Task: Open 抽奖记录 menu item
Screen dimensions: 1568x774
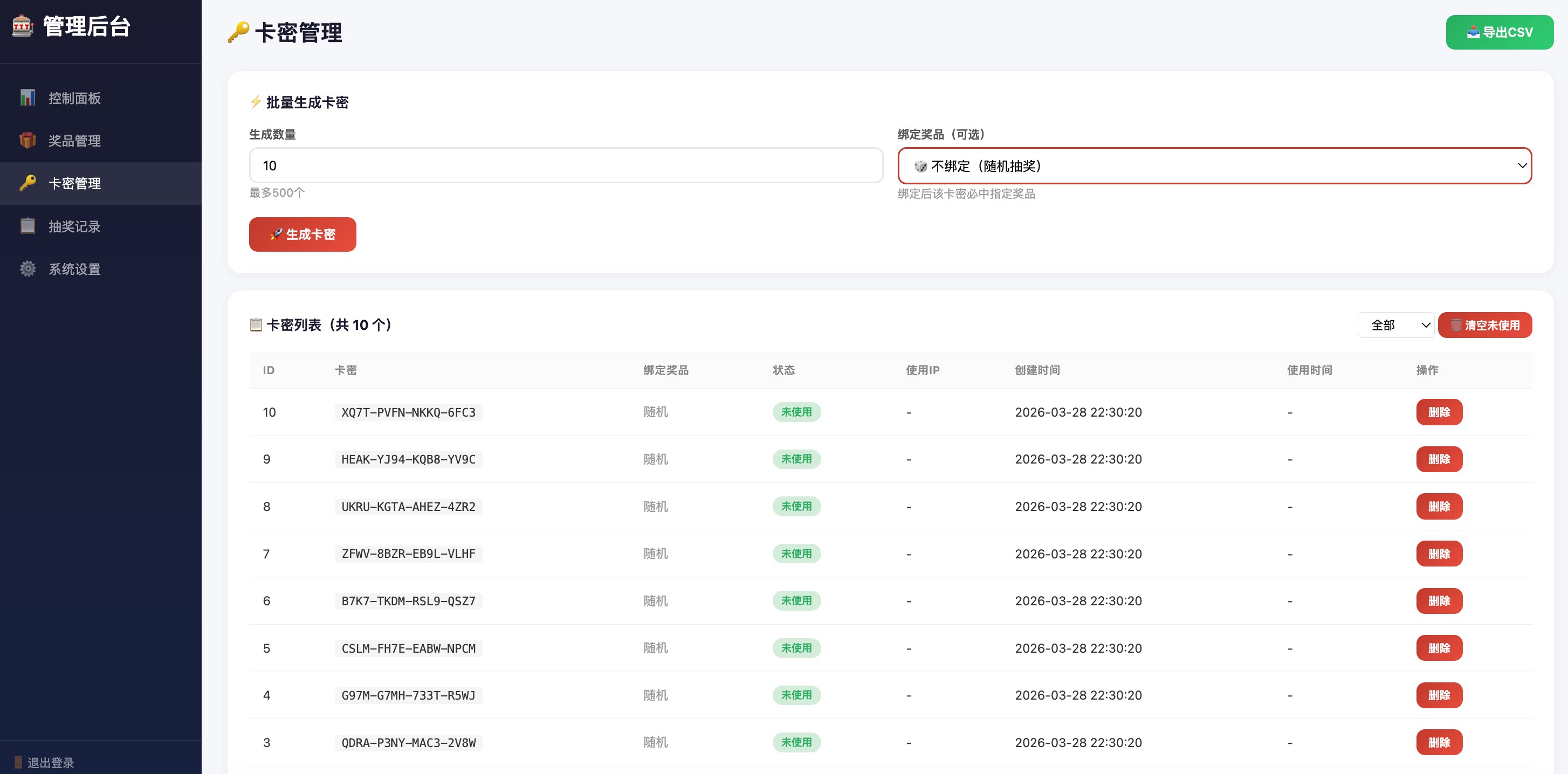Action: tap(74, 226)
